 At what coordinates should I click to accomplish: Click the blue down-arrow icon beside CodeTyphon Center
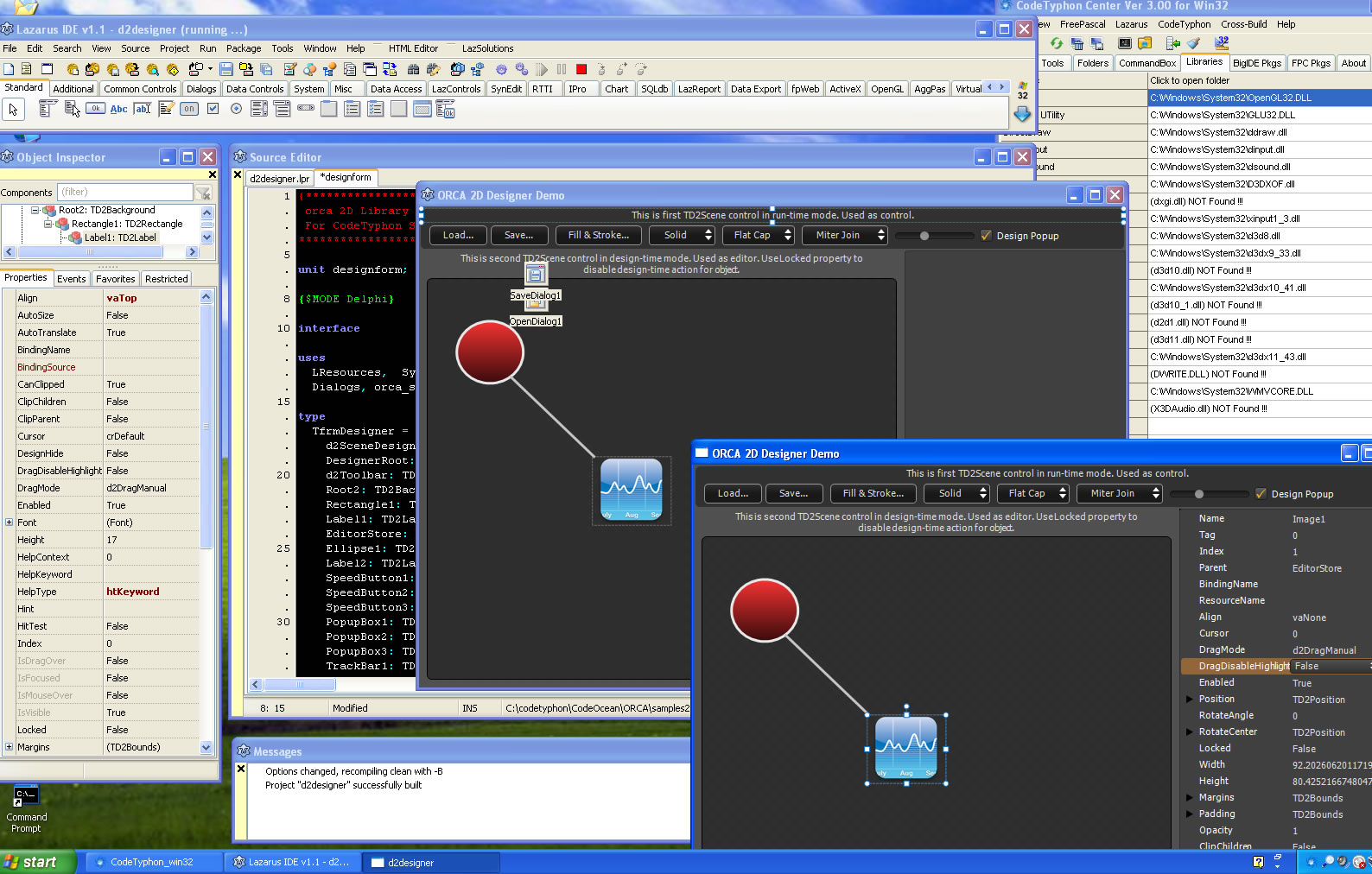click(1022, 113)
